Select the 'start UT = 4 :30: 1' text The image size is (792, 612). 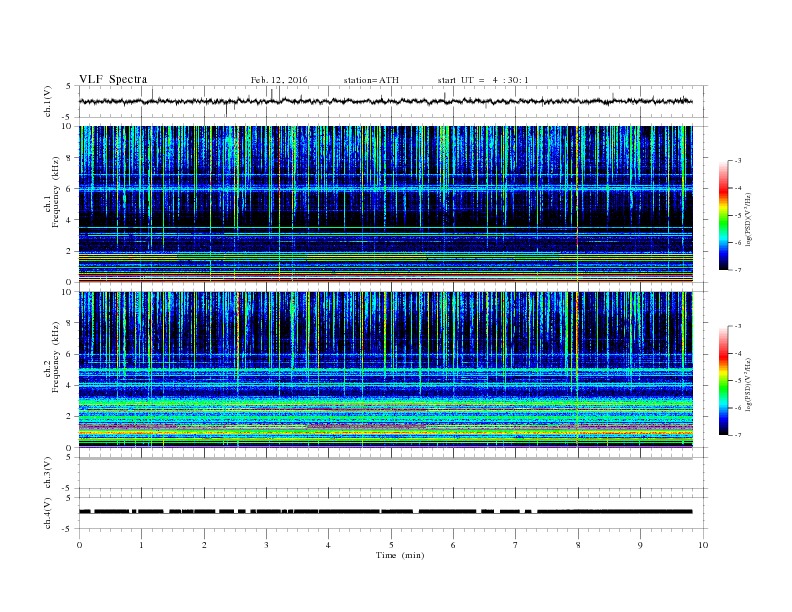point(483,80)
